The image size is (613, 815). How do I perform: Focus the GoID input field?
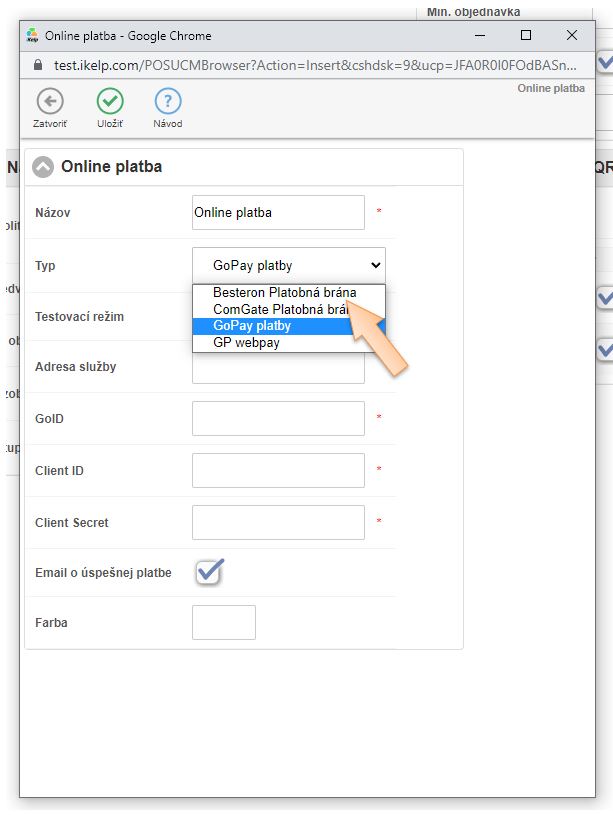pos(278,418)
